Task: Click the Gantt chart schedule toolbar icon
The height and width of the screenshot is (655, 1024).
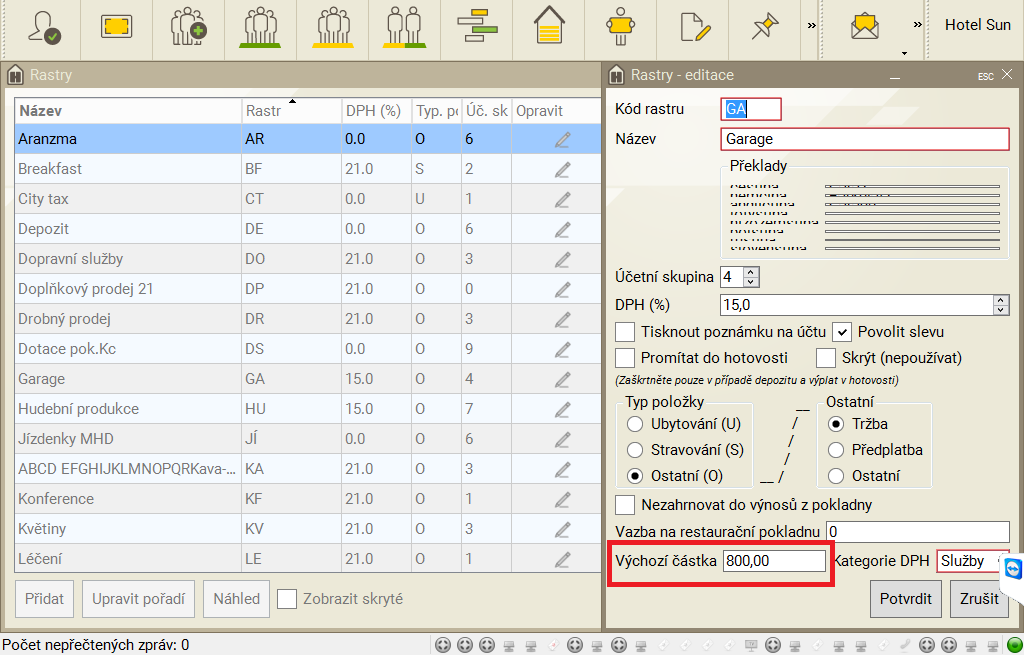Action: tap(475, 27)
